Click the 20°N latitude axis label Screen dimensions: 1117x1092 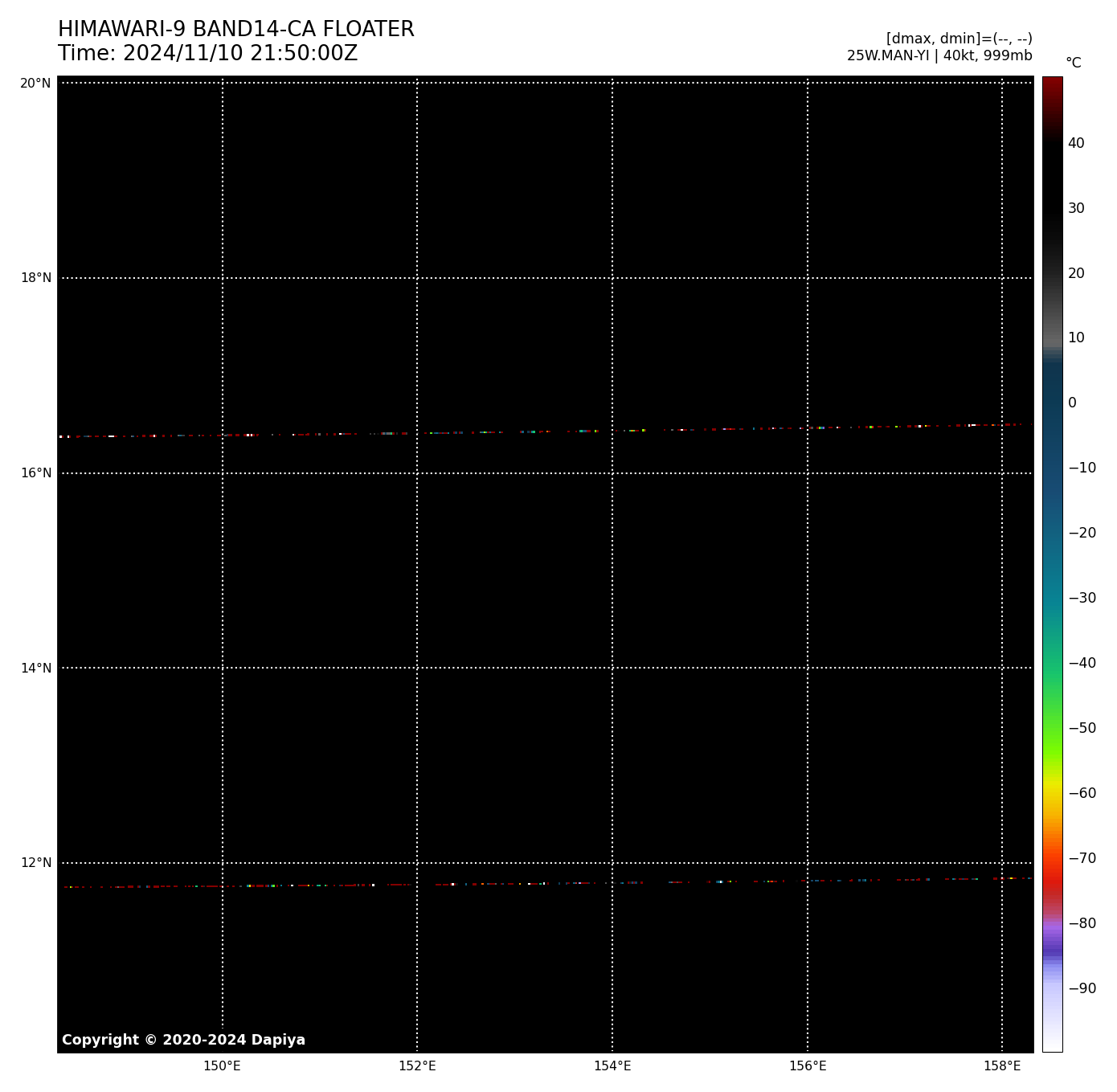pos(35,83)
